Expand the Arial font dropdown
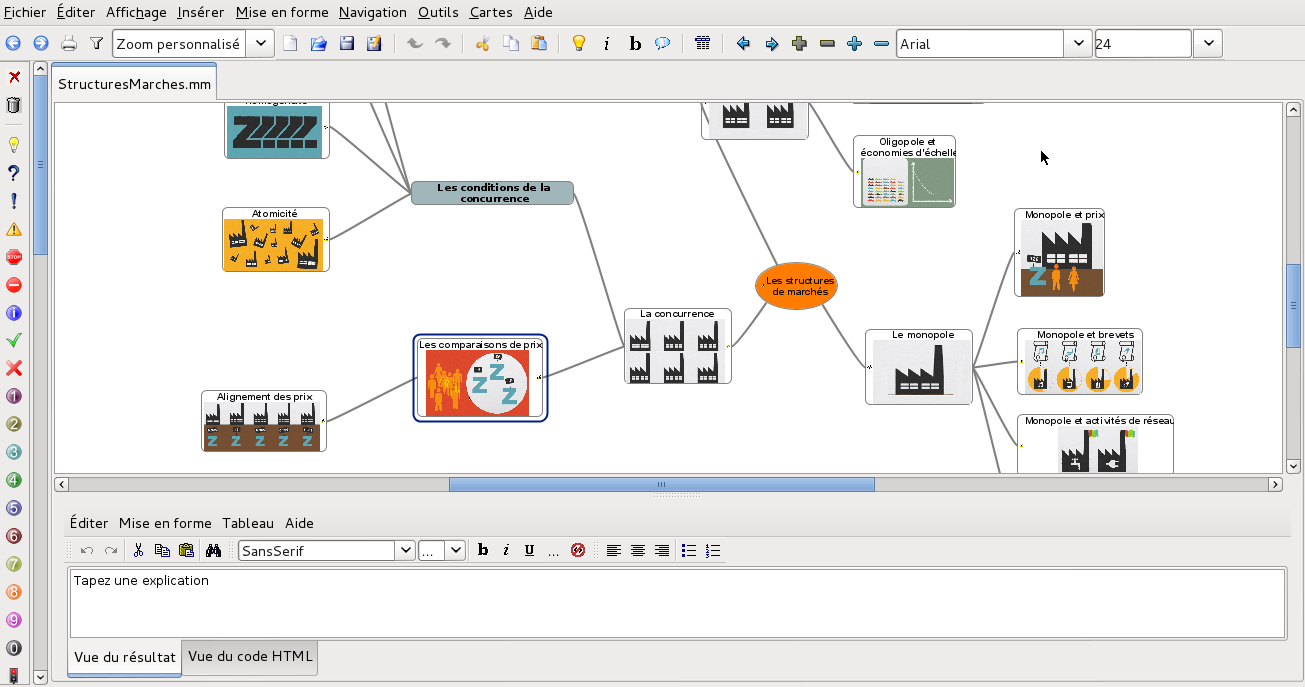The width and height of the screenshot is (1305, 687). [1078, 43]
